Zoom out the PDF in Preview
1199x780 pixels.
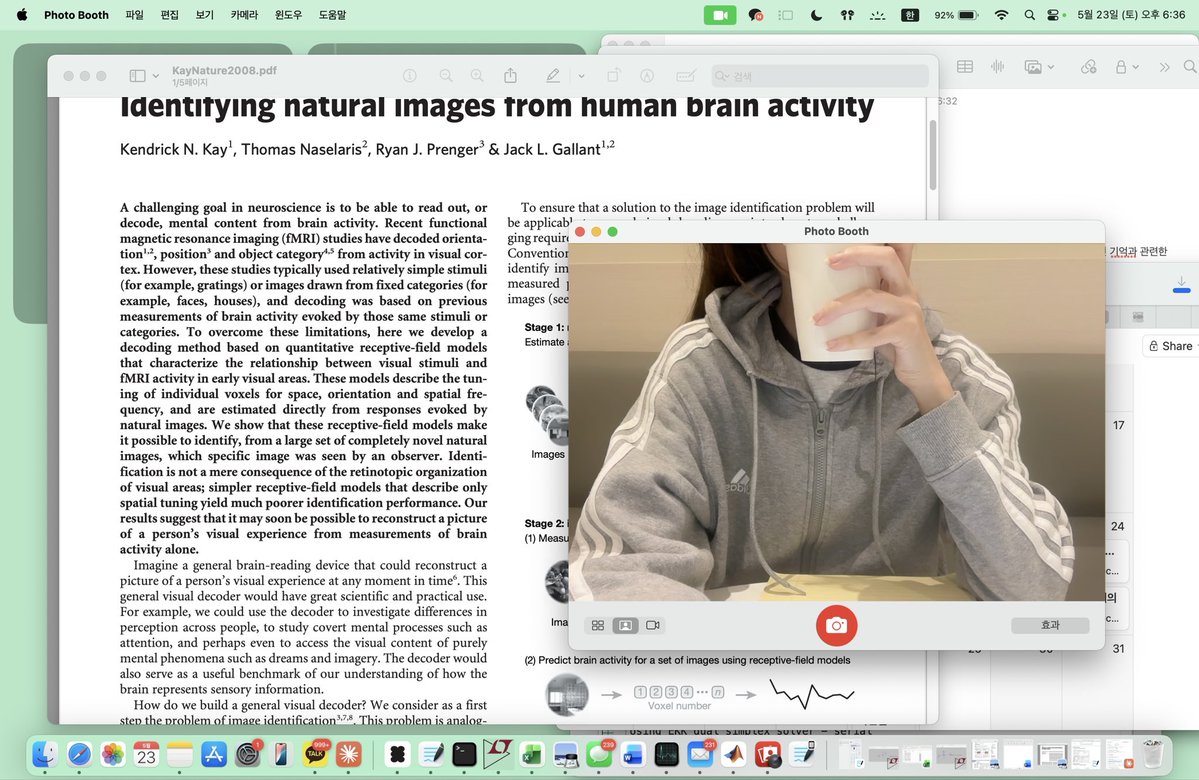[446, 76]
